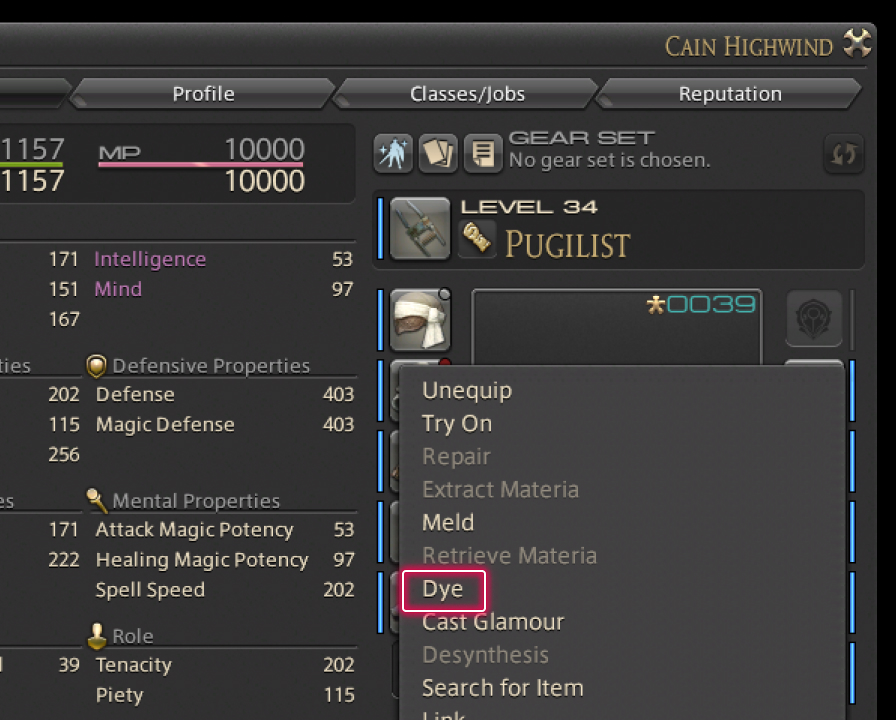Click the Pugilist class icon
The image size is (896, 720).
point(478,238)
